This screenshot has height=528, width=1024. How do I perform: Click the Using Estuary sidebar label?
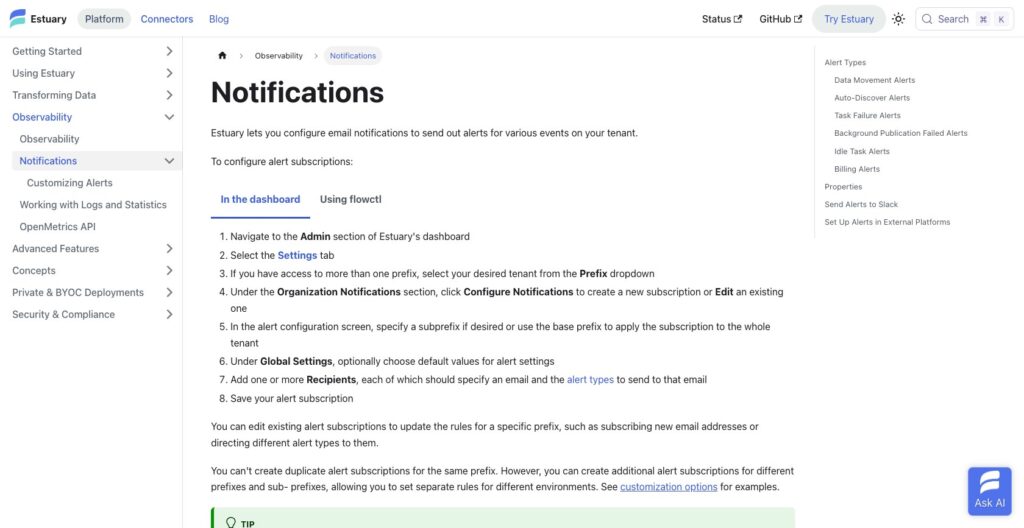pos(44,73)
